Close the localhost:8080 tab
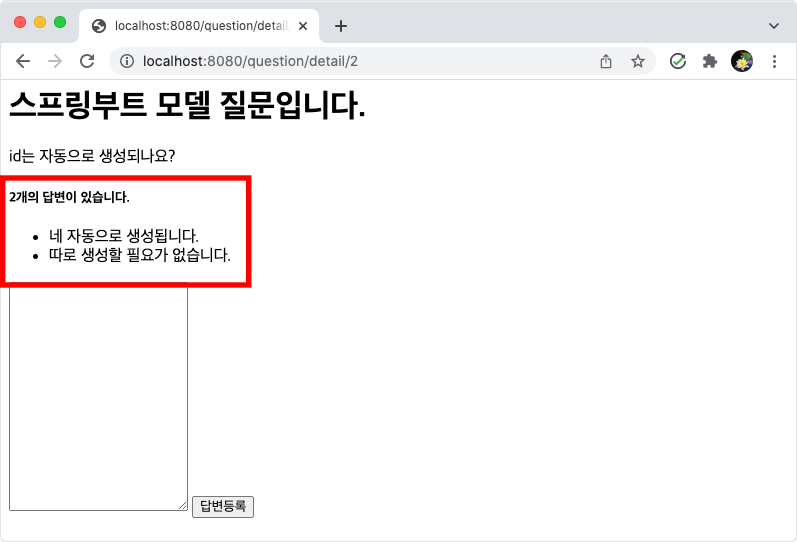 303,26
